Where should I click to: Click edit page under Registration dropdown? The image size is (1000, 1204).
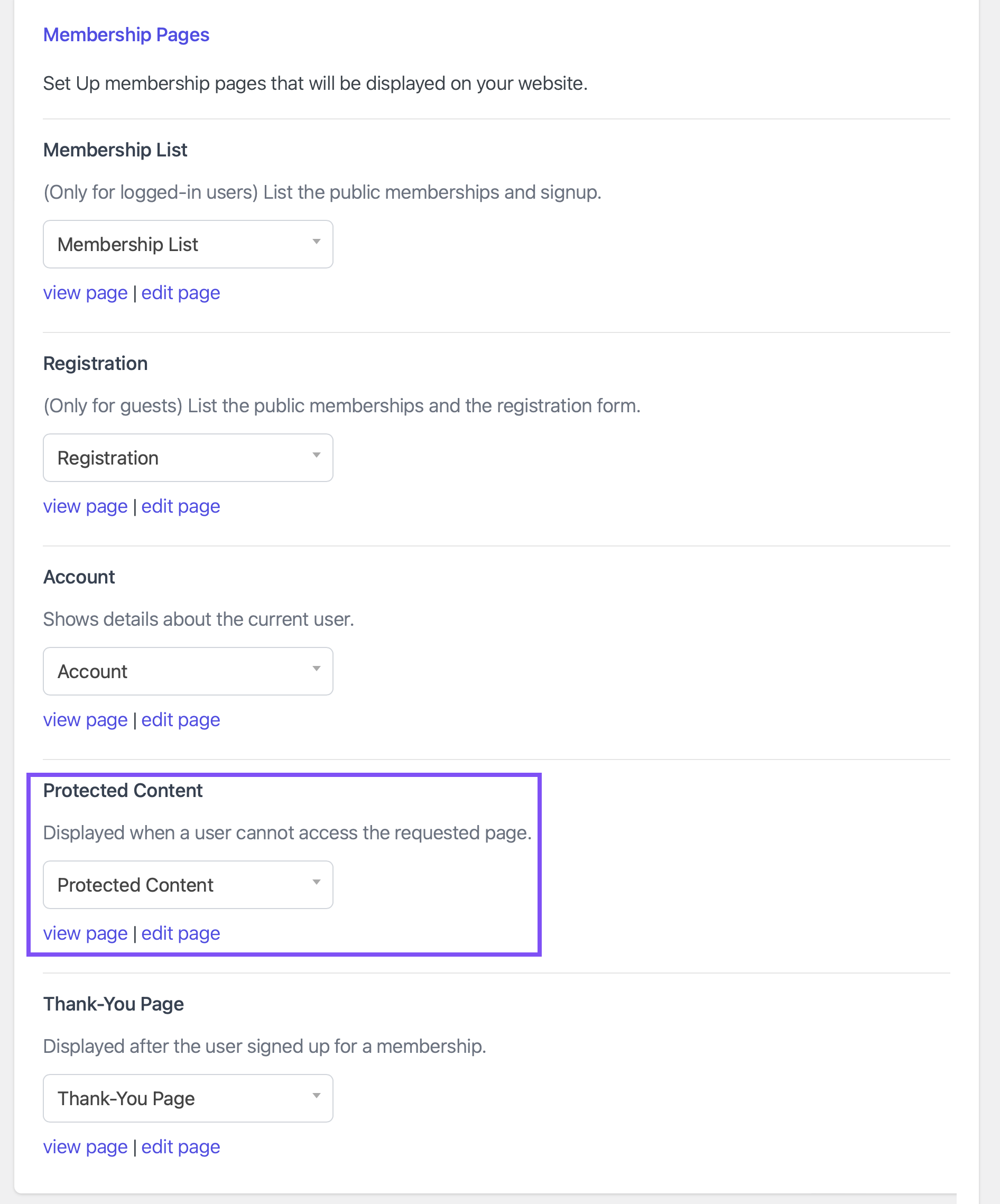(x=181, y=506)
